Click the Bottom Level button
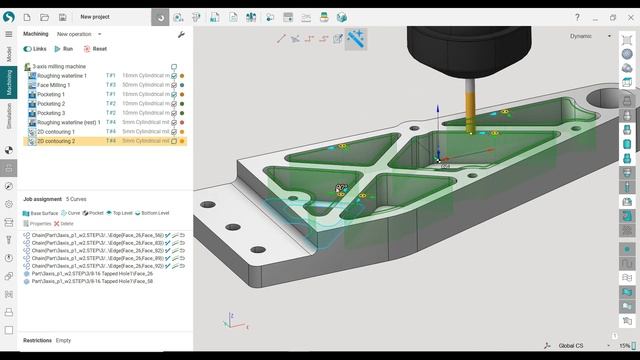 pyautogui.click(x=152, y=213)
